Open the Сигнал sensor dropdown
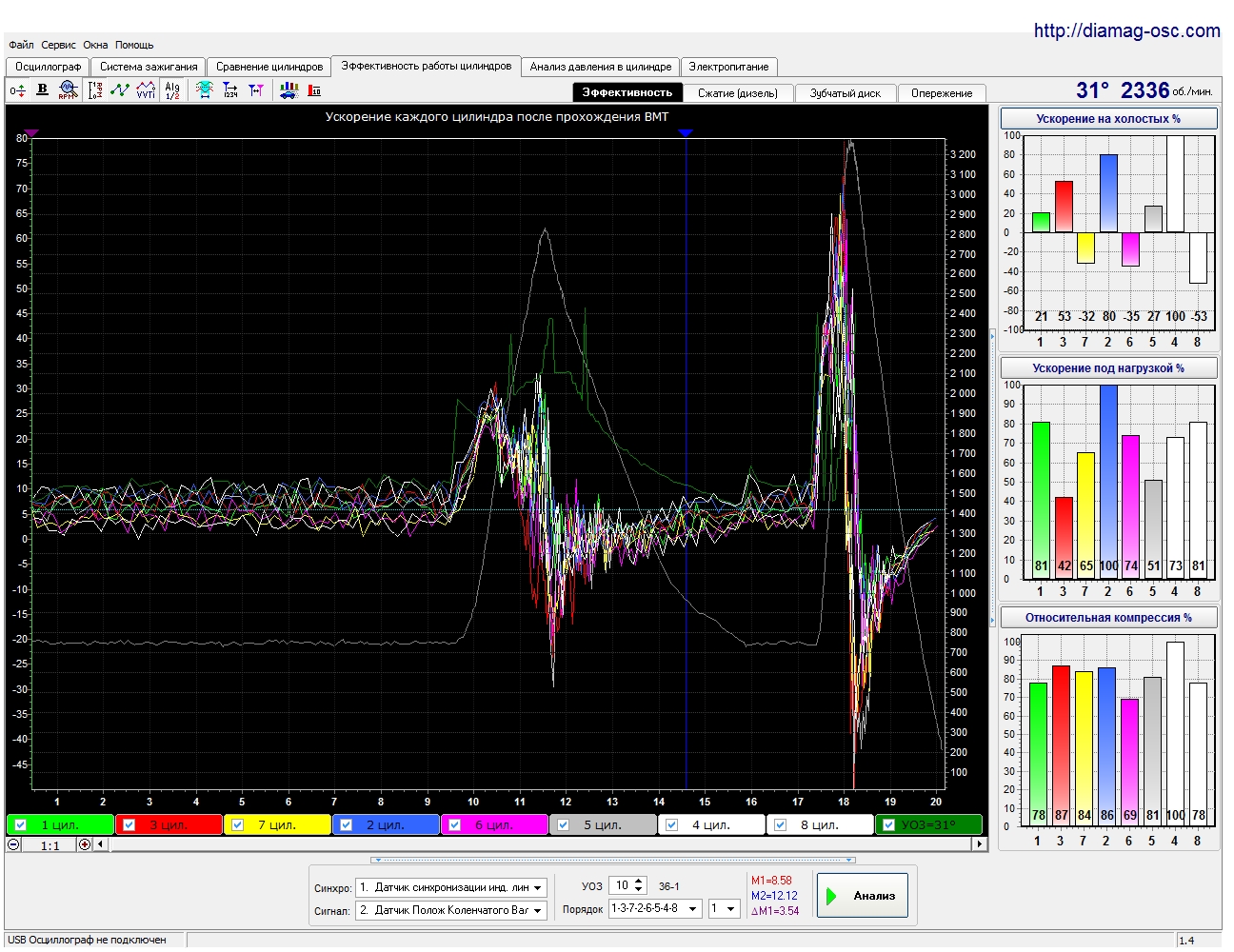The height and width of the screenshot is (952, 1234). [x=451, y=910]
